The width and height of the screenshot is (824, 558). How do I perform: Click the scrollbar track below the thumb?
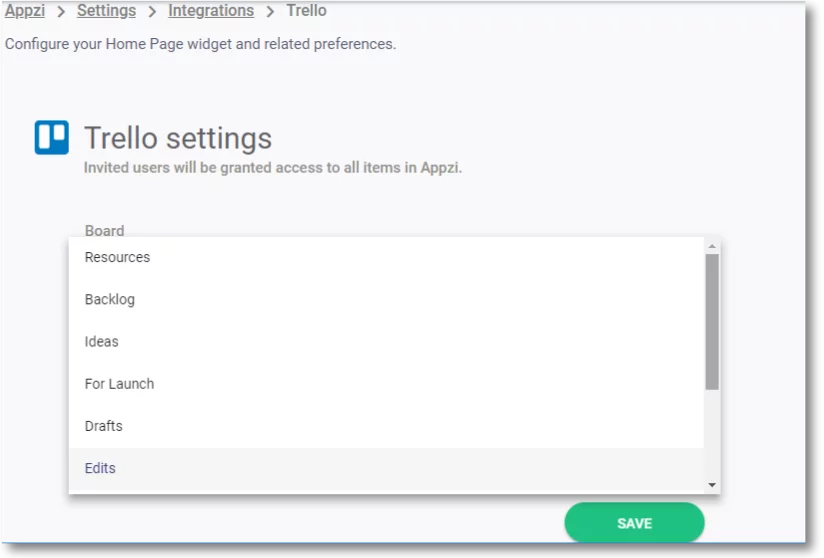[712, 435]
